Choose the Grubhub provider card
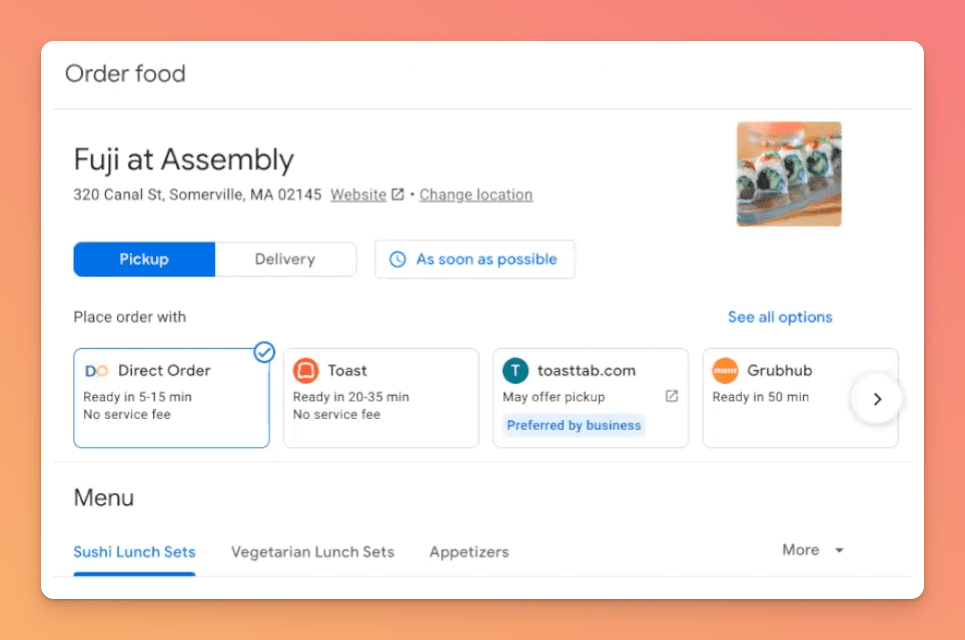Viewport: 965px width, 640px height. point(800,398)
